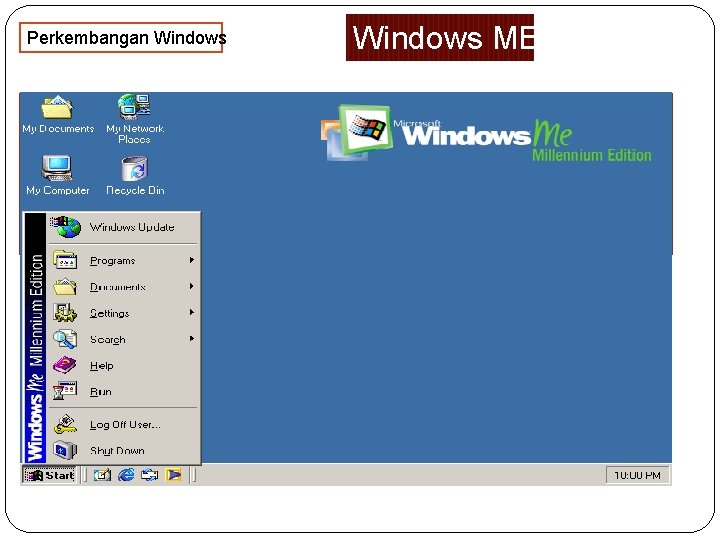Open the Programs menu entry
720x540 pixels.
tap(124, 260)
